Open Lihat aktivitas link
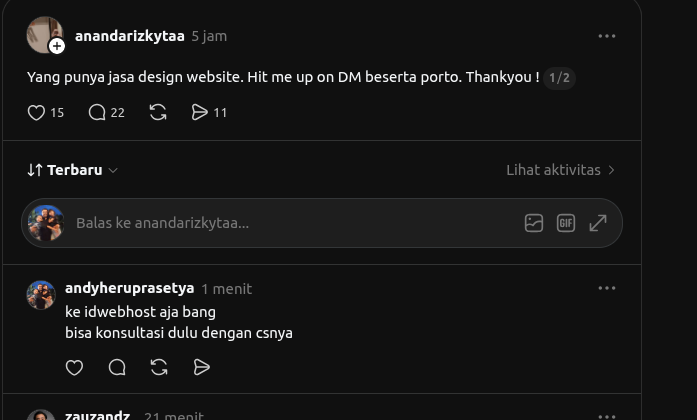 coord(561,170)
